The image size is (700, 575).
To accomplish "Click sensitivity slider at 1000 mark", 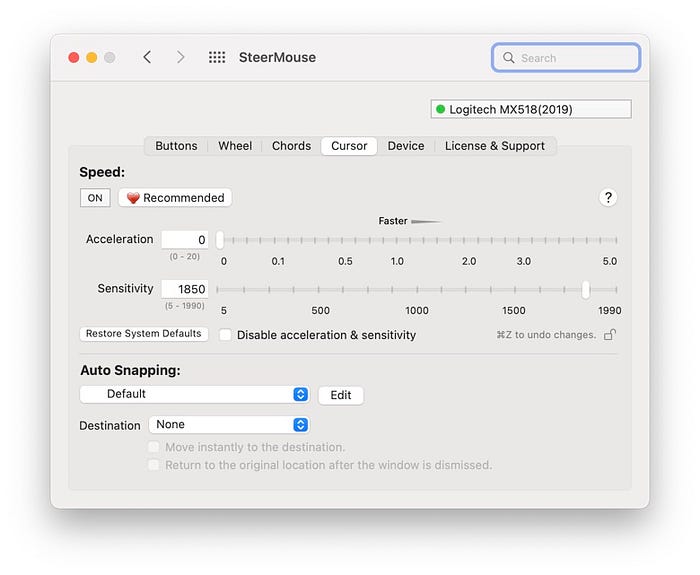I will (x=417, y=290).
